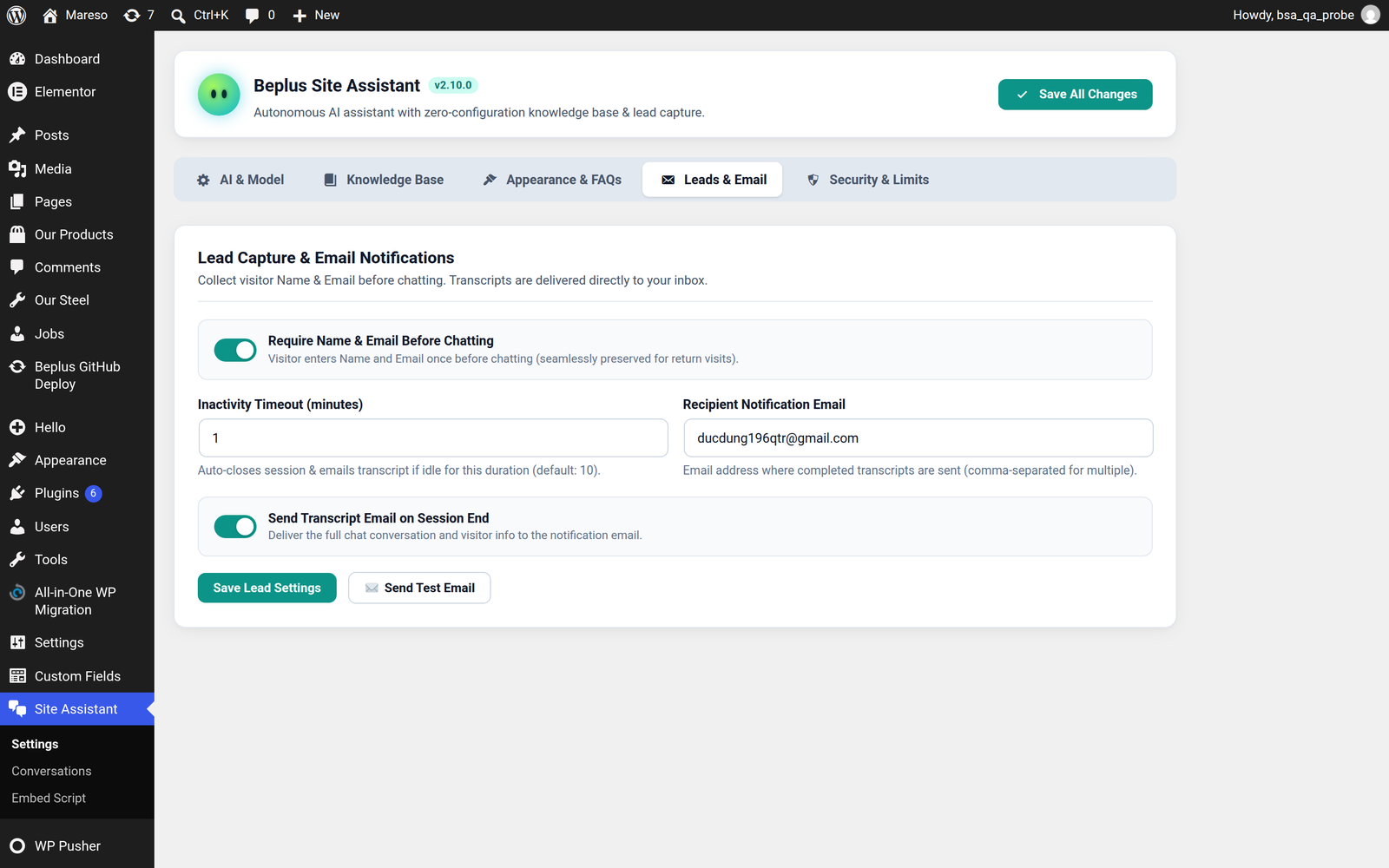The height and width of the screenshot is (868, 1389).
Task: Click the Howdy, bsa_qa_probe link
Action: [x=1294, y=15]
